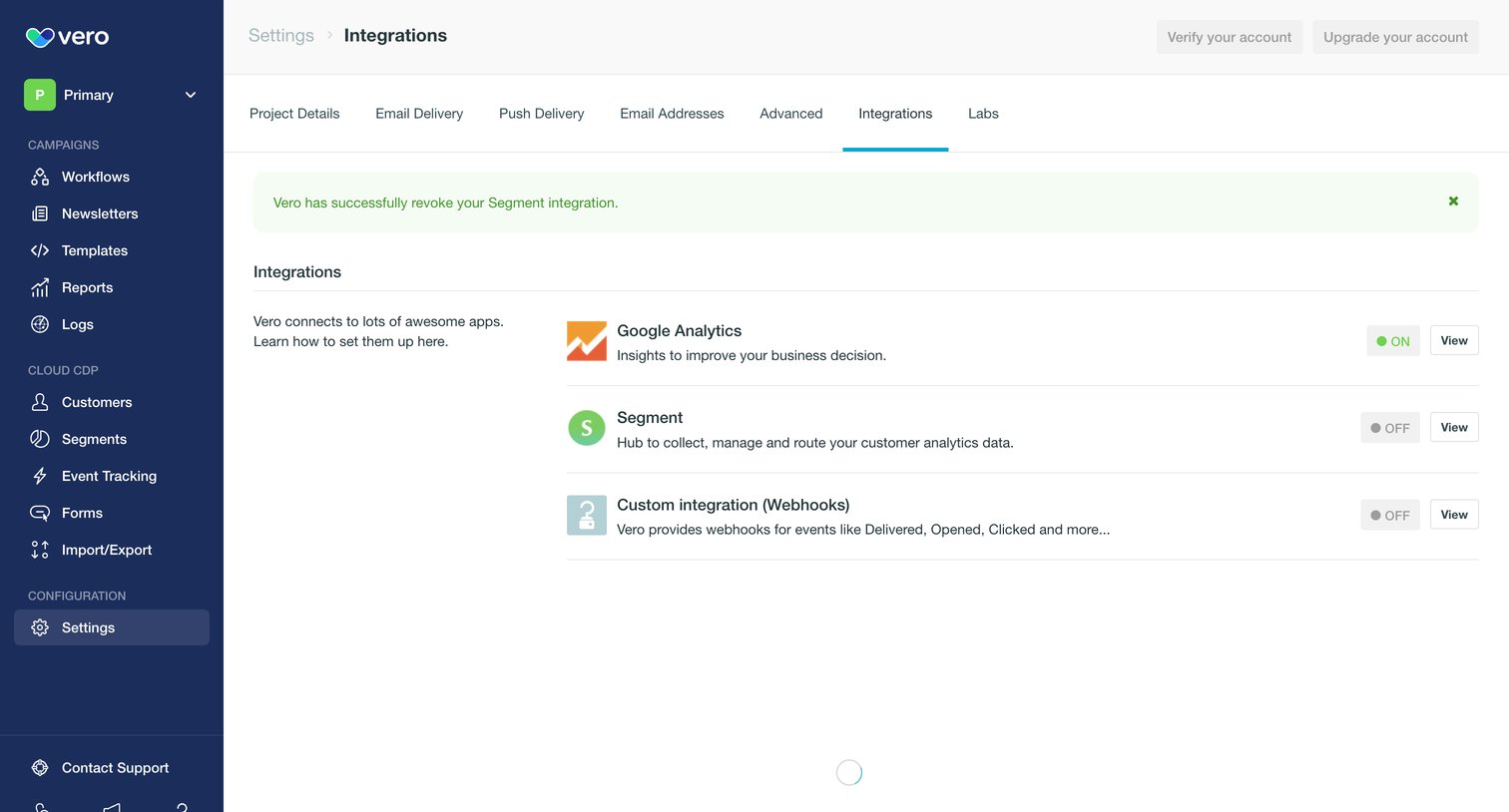Click the Custom integration Webhooks icon
The height and width of the screenshot is (812, 1509).
[587, 515]
